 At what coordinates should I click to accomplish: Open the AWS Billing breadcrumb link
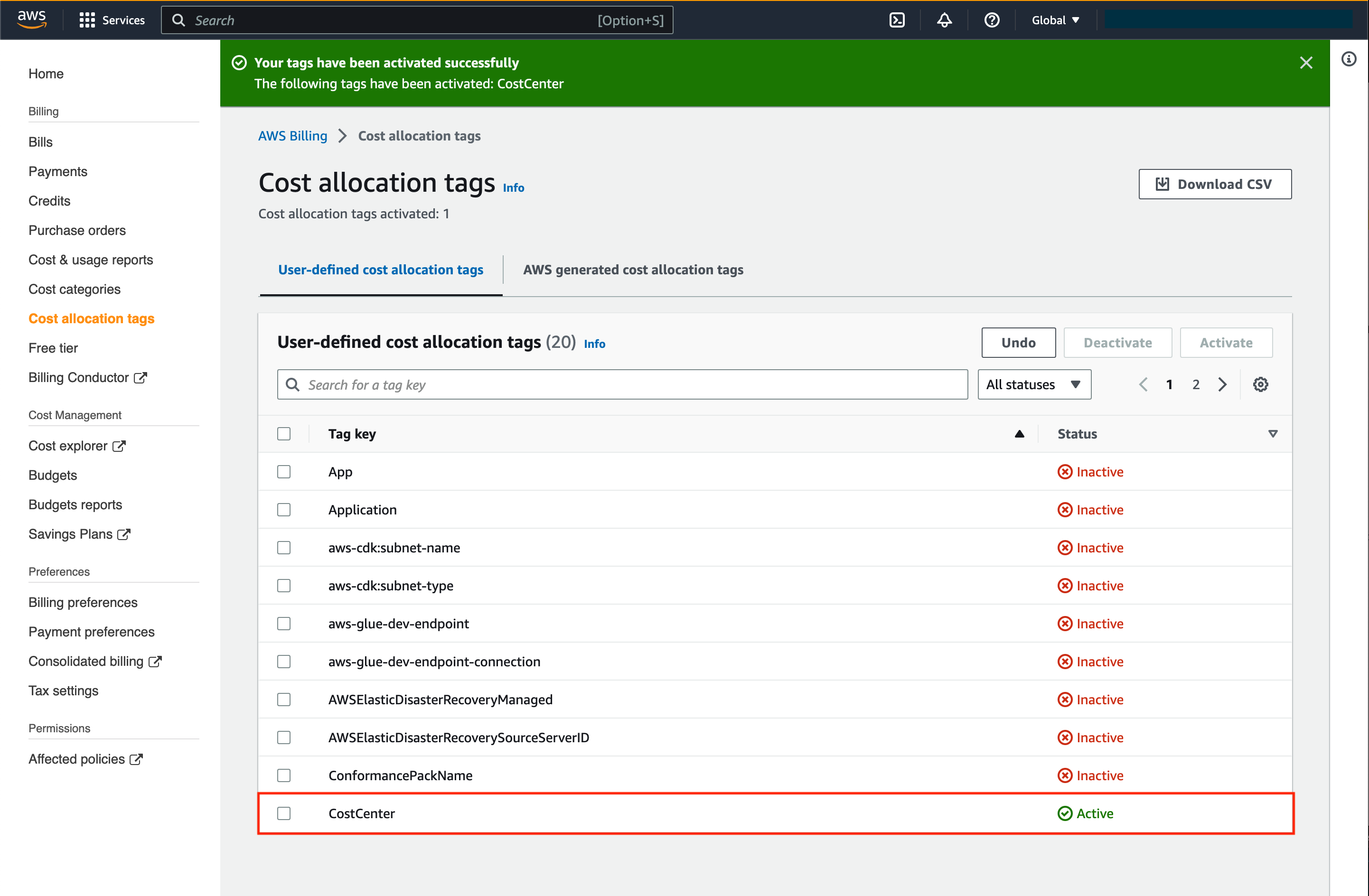click(292, 136)
